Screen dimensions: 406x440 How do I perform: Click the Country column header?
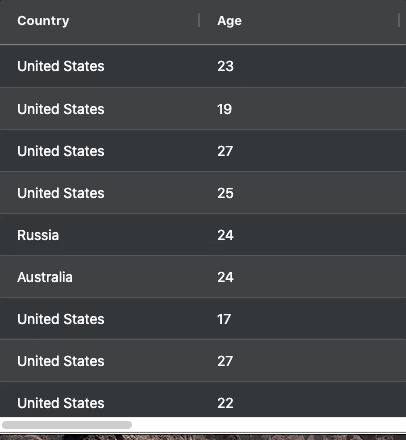43,21
